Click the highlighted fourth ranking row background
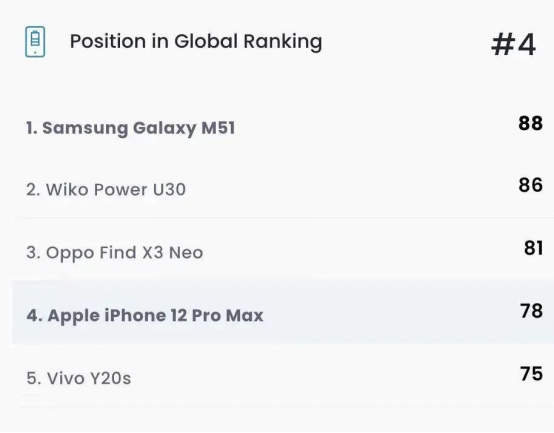Viewport: 554px width, 433px height. (283, 312)
